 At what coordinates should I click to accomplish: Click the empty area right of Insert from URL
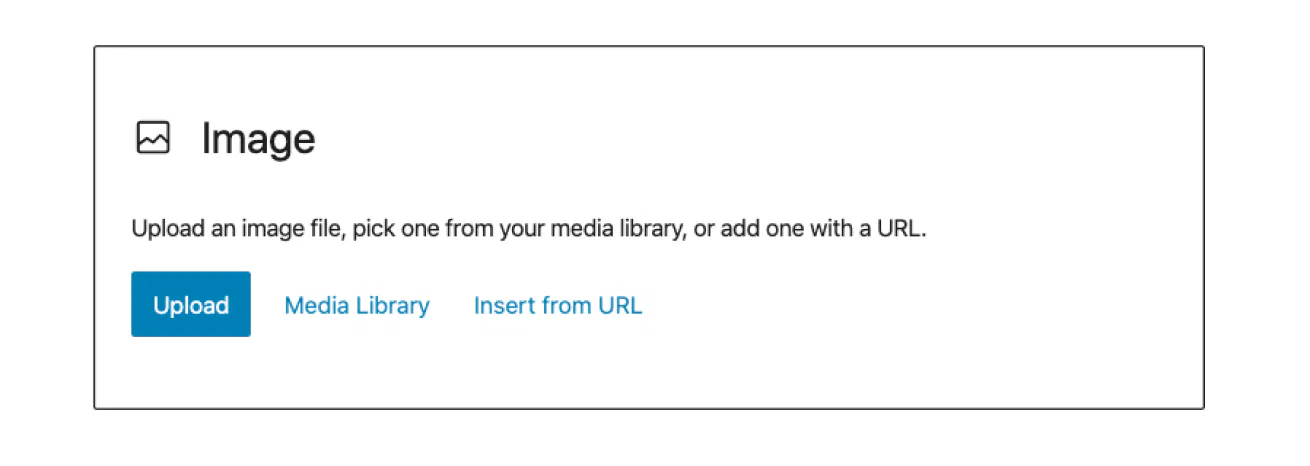(x=920, y=305)
